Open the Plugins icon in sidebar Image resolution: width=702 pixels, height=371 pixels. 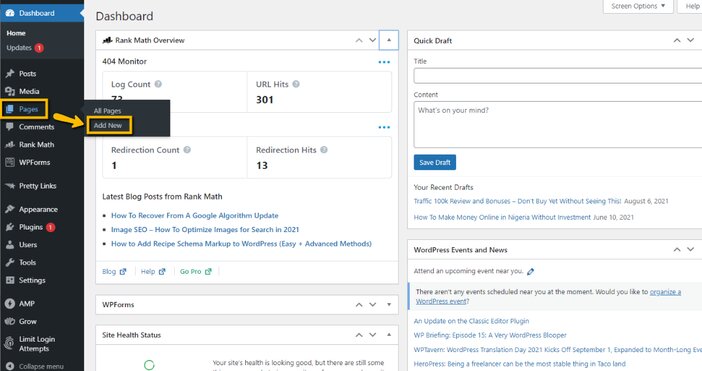pyautogui.click(x=10, y=227)
